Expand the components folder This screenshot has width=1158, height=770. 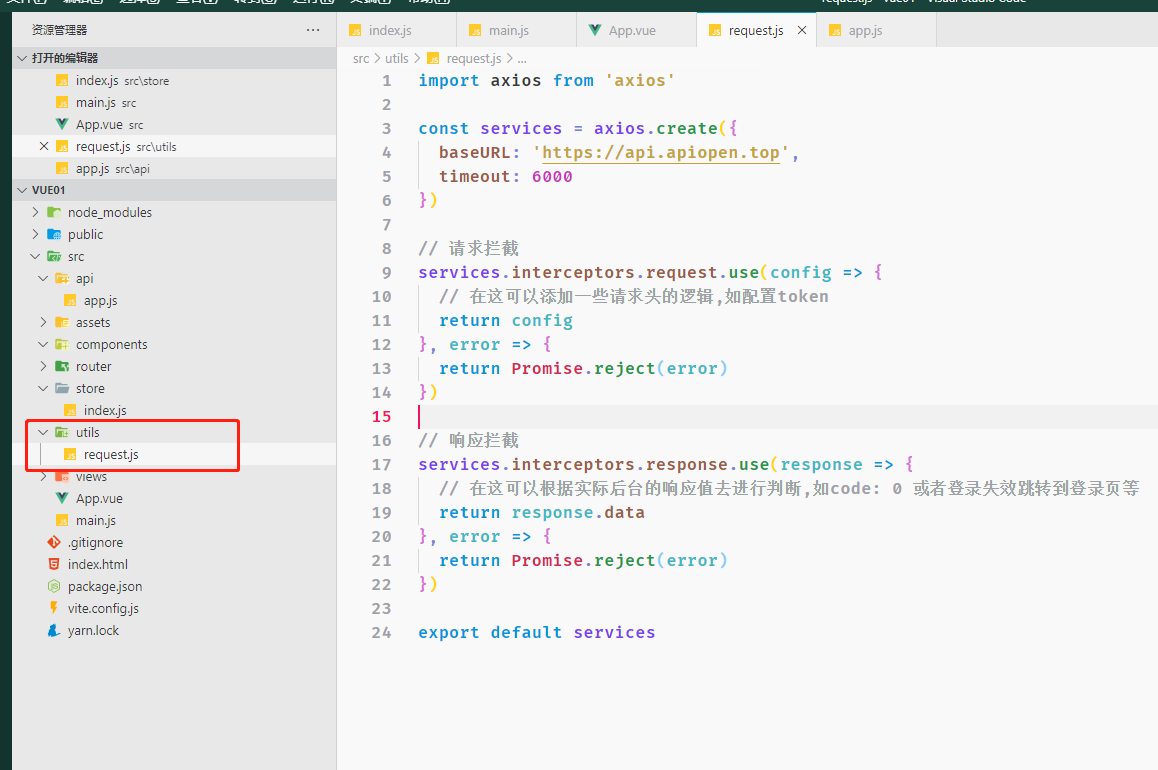coord(43,345)
